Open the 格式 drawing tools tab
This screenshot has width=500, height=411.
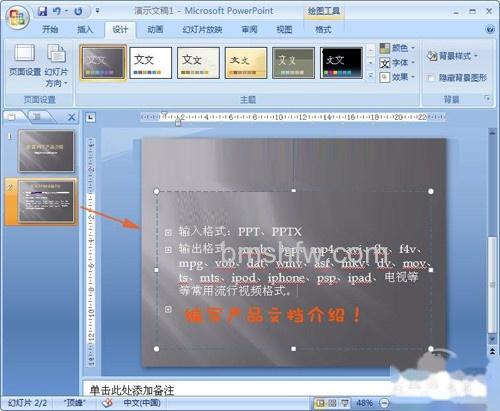tap(323, 30)
